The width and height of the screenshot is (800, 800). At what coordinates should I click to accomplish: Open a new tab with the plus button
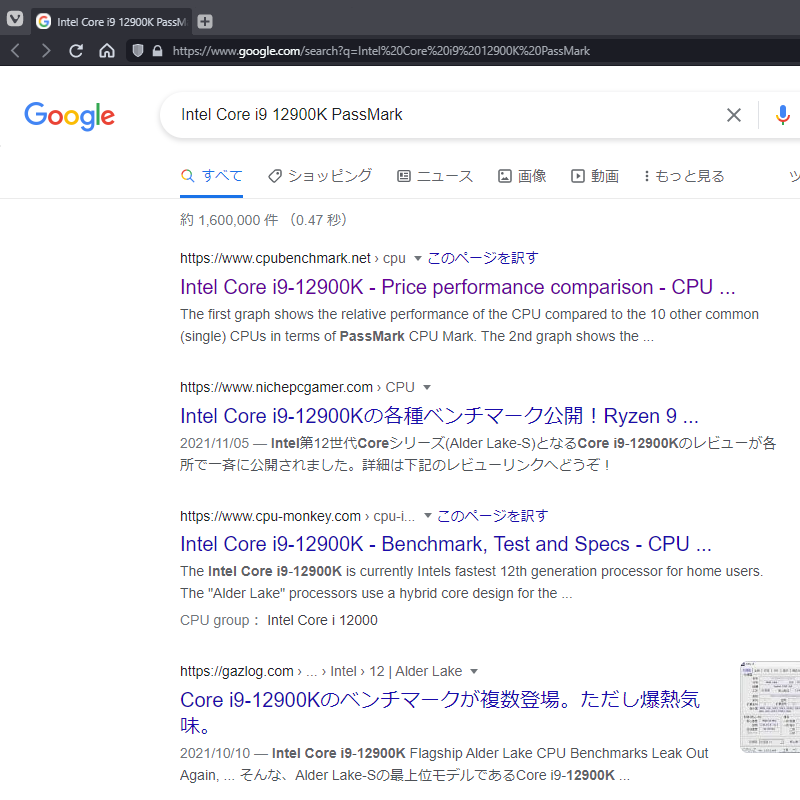point(206,20)
